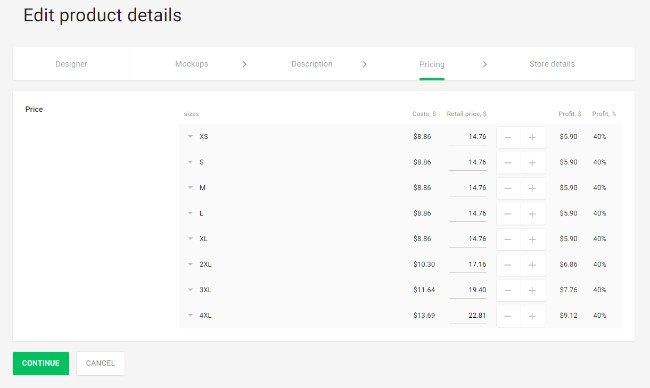This screenshot has width=650, height=388.
Task: Decrease XL retail price with minus icon
Action: [x=508, y=240]
